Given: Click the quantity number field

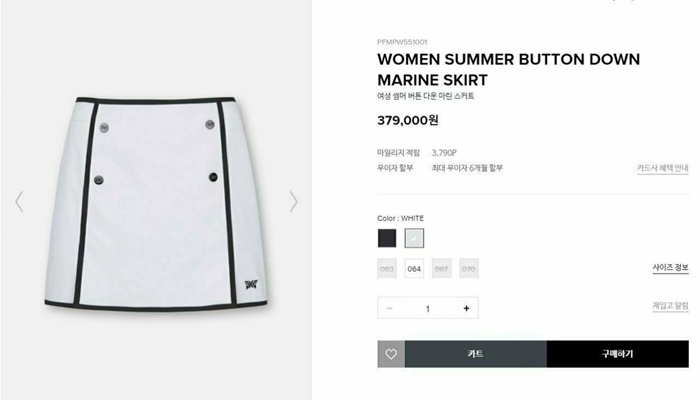Looking at the screenshot, I should 428,308.
